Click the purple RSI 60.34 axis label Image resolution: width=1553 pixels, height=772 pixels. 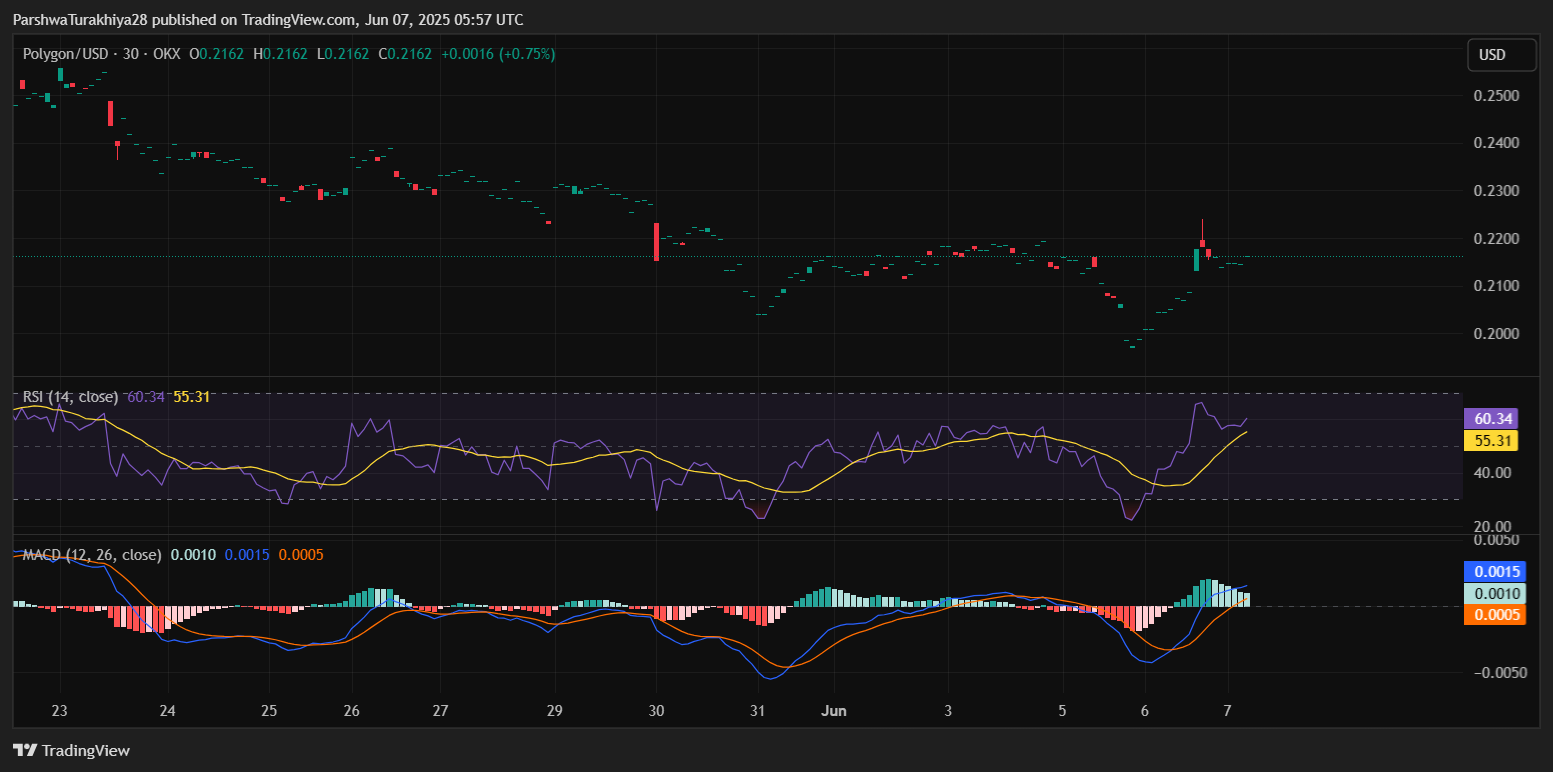pos(1492,419)
